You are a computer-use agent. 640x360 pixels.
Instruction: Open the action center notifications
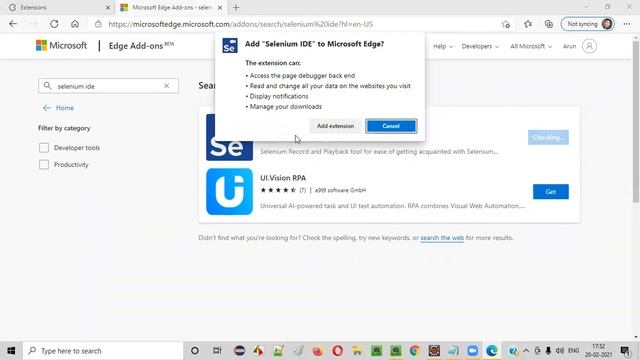pyautogui.click(x=625, y=351)
